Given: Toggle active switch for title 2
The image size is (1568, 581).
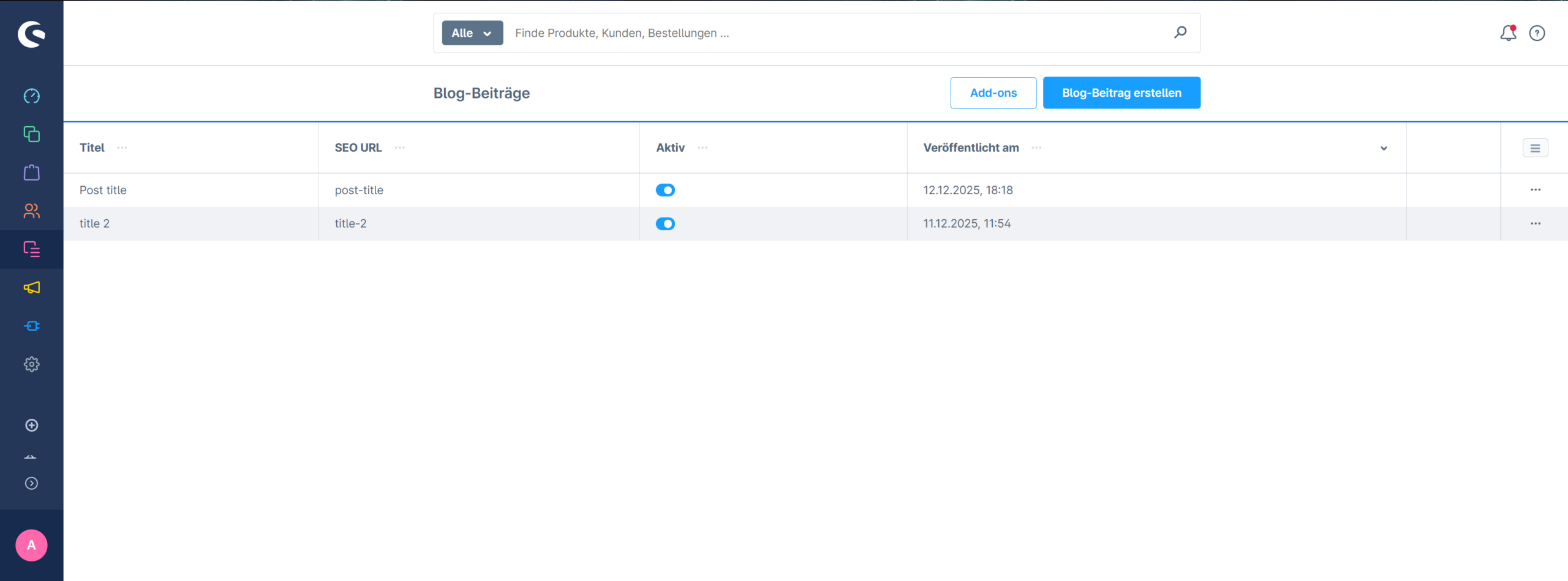Looking at the screenshot, I should point(665,224).
